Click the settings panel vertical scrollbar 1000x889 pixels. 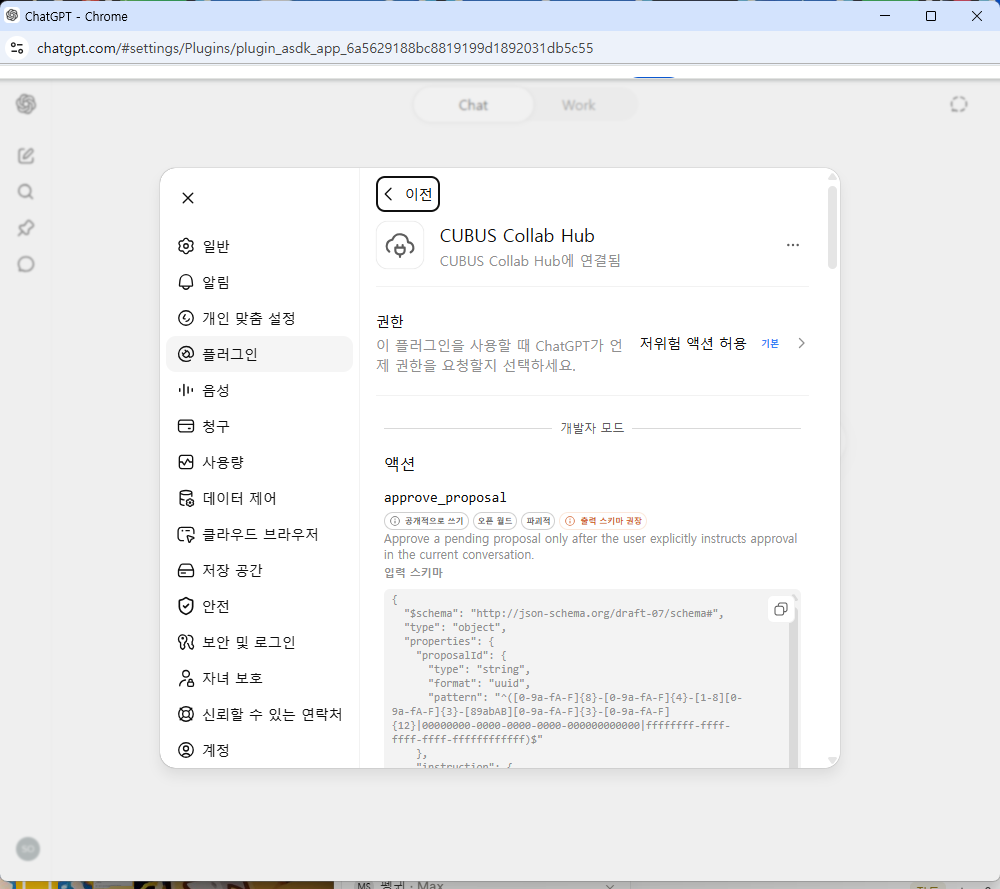[832, 226]
